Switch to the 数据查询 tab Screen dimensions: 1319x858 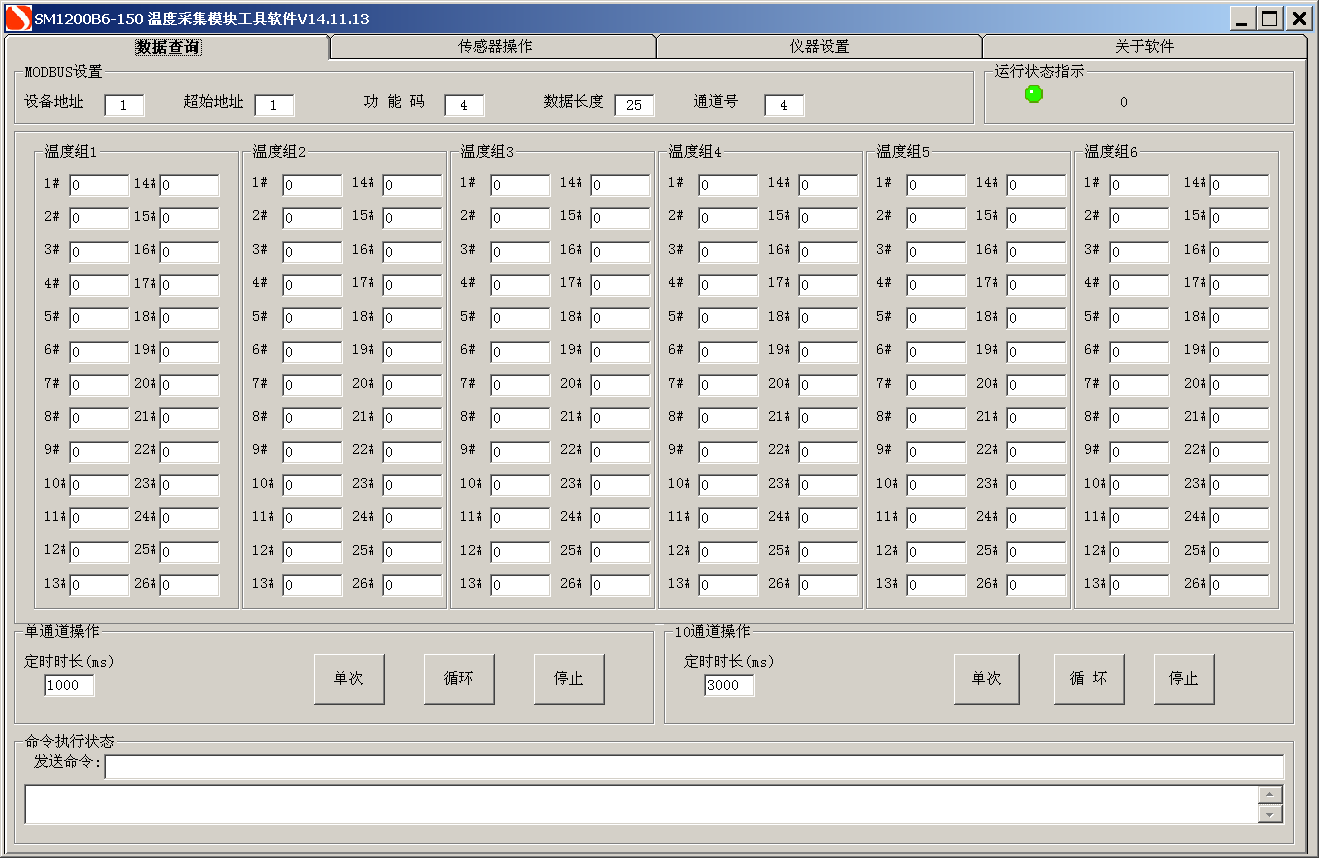[167, 47]
